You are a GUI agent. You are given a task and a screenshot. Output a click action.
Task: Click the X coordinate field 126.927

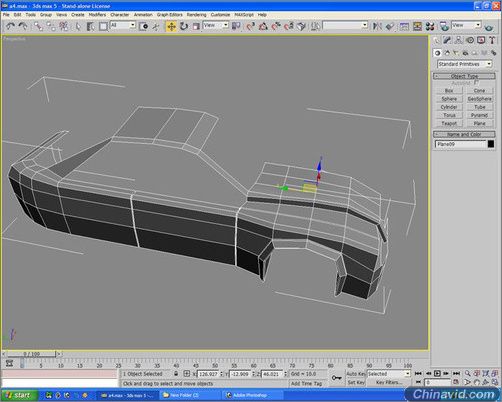pos(208,374)
